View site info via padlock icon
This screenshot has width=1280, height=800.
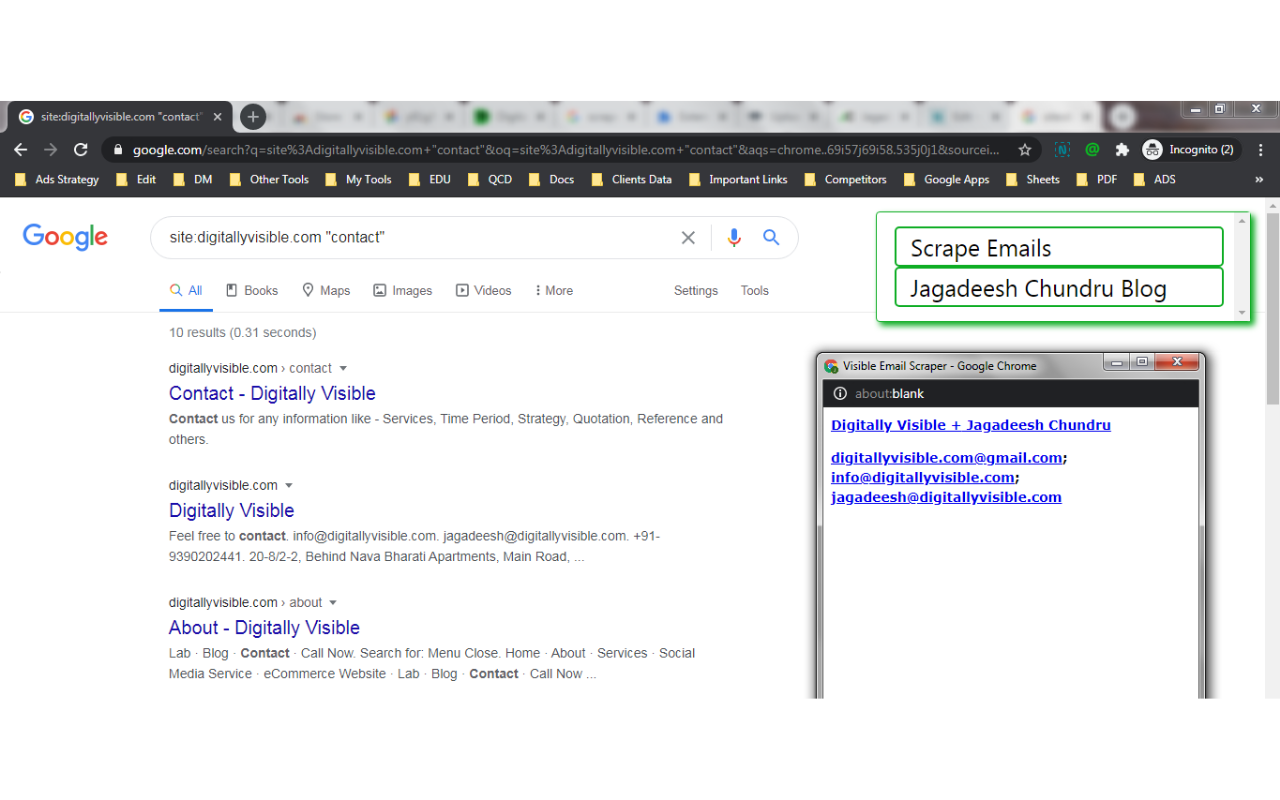tap(118, 150)
